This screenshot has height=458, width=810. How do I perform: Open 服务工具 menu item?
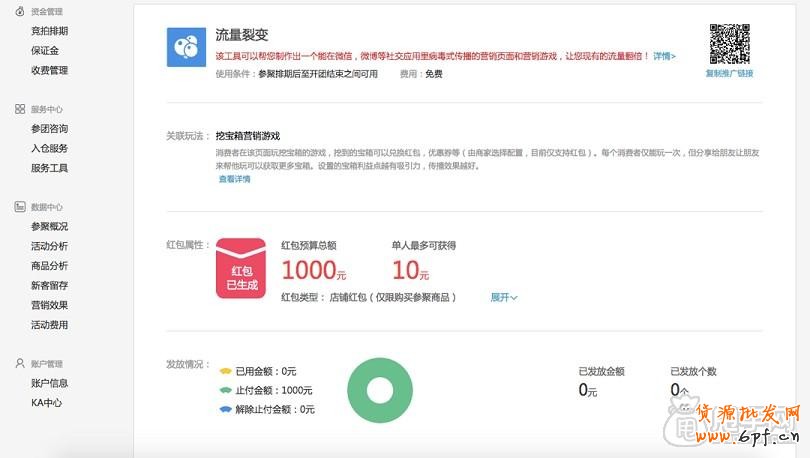[x=49, y=168]
